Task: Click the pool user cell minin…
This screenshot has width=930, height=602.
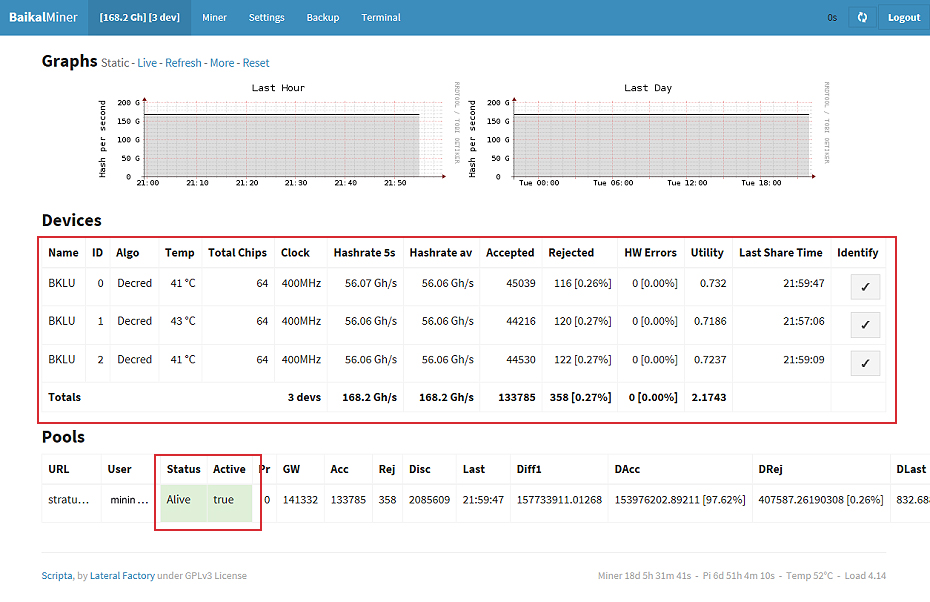Action: point(129,500)
